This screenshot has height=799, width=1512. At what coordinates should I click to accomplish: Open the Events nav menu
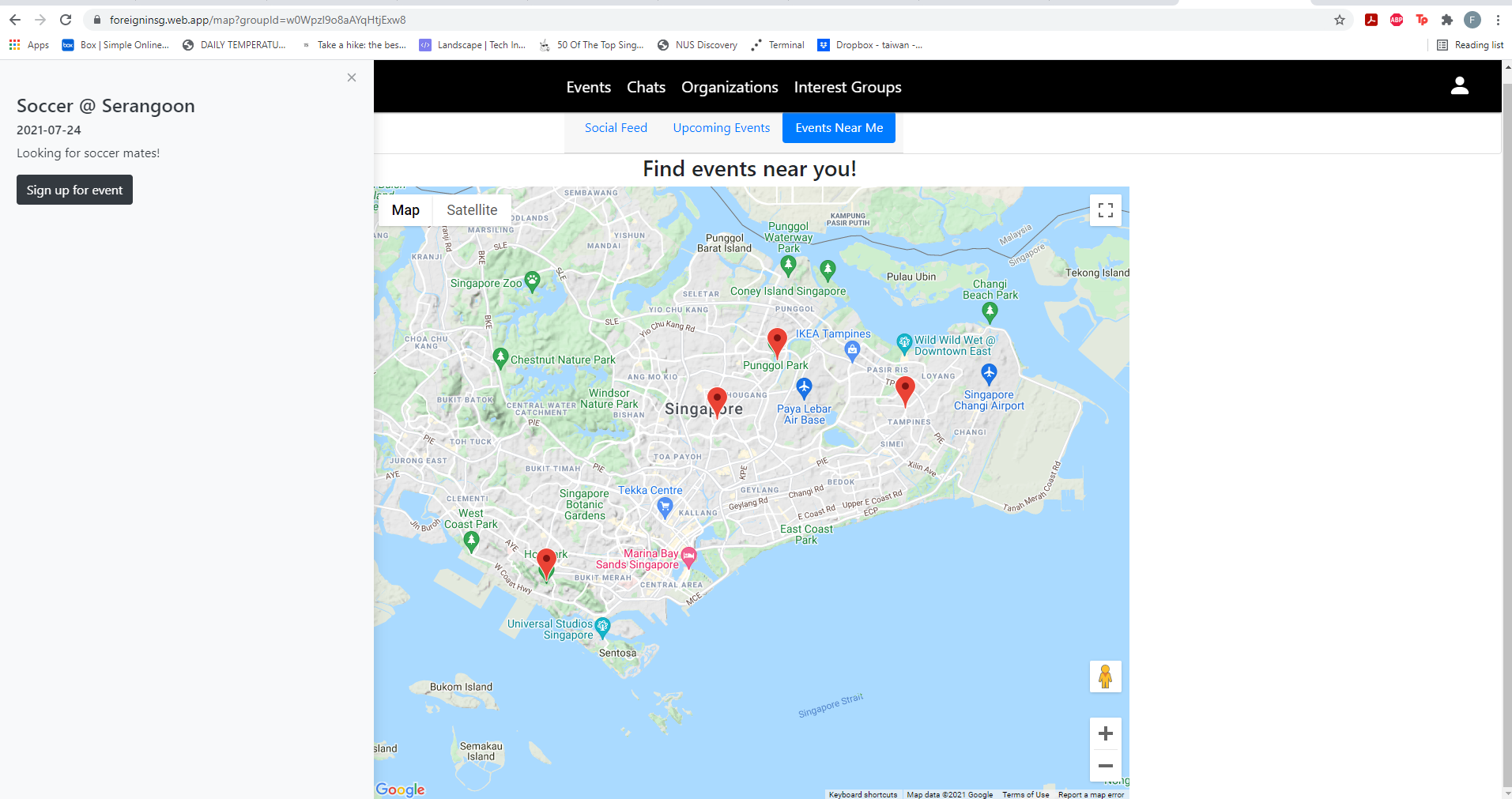(x=589, y=87)
